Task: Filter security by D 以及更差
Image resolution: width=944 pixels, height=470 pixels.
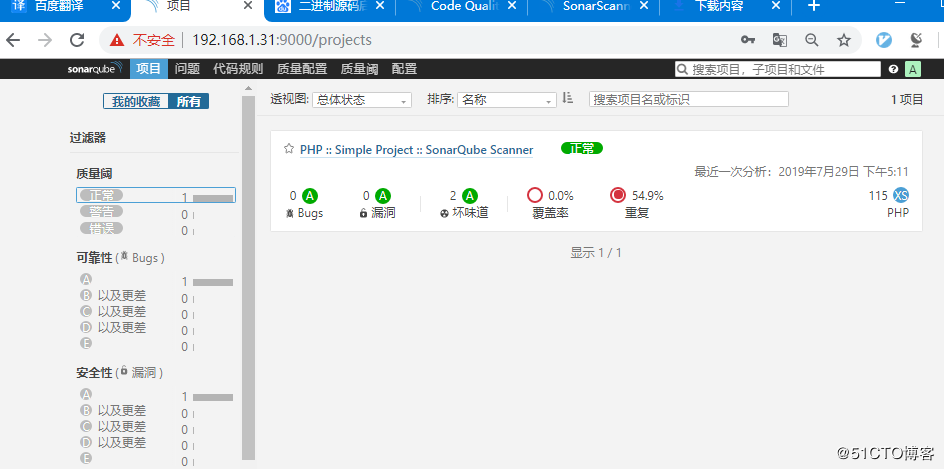Action: (x=156, y=444)
